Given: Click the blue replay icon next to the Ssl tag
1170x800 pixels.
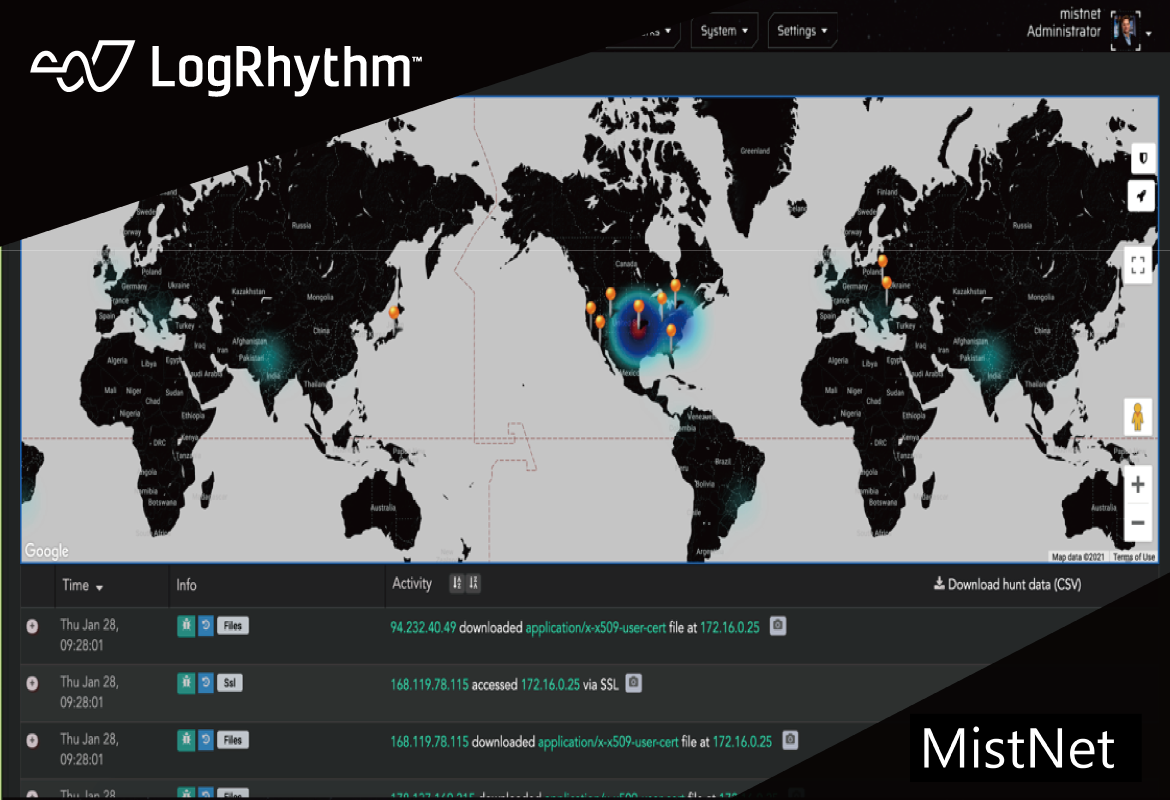Looking at the screenshot, I should [x=207, y=684].
